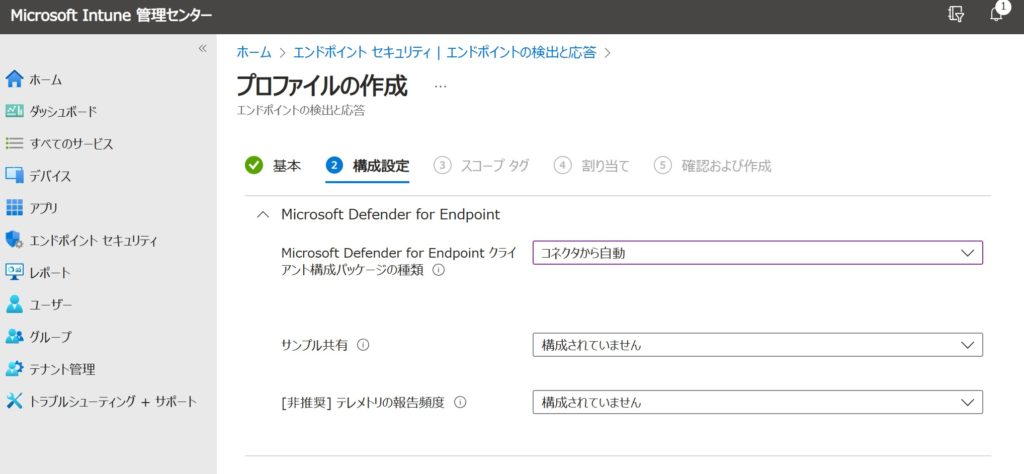Open the トラブルシューティング + サポート tools icon
Image resolution: width=1024 pixels, height=474 pixels.
(x=14, y=401)
